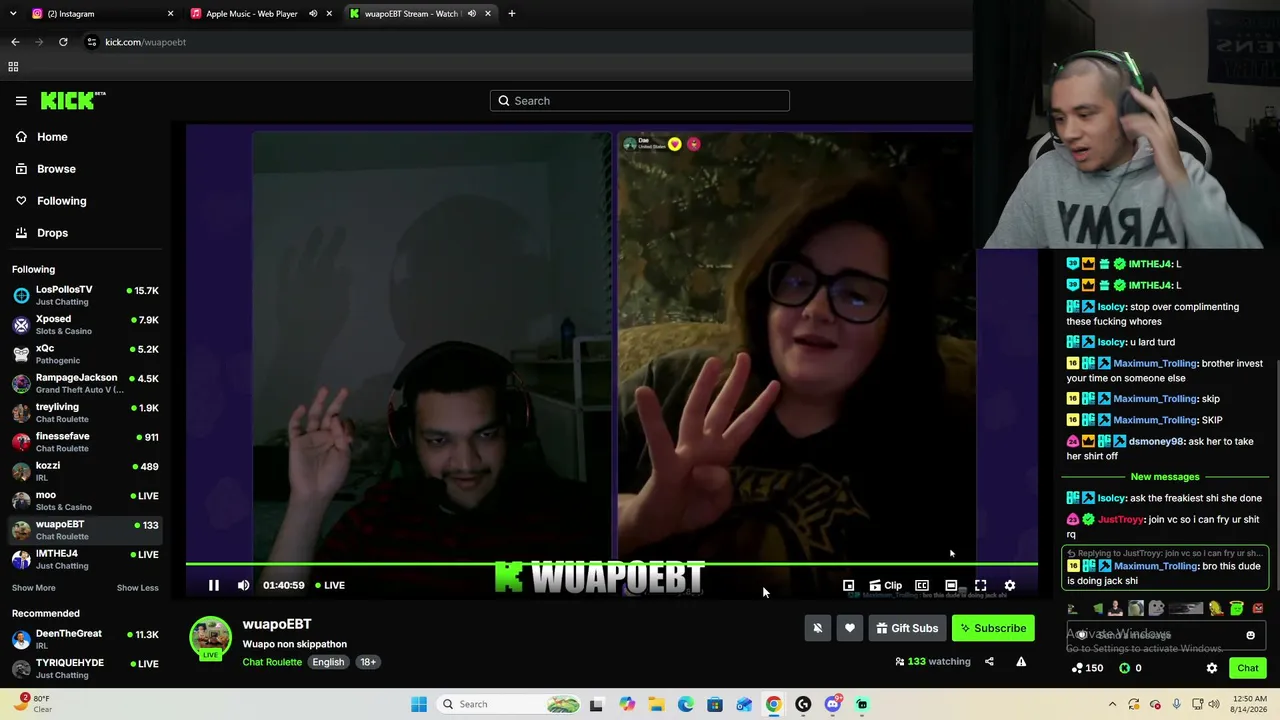1280x720 pixels.
Task: Pause the live stream
Action: point(214,585)
